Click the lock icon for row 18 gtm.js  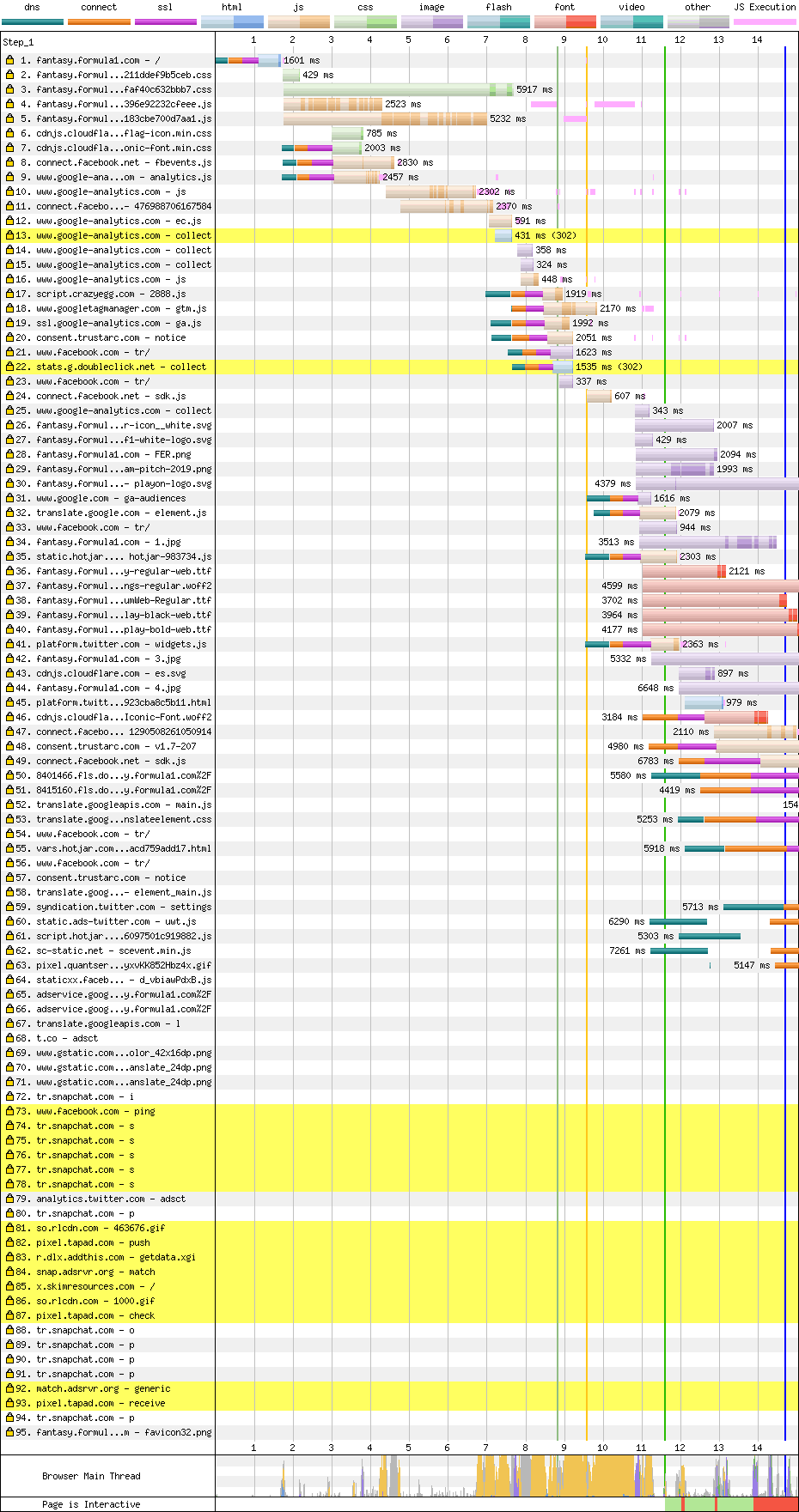10,308
